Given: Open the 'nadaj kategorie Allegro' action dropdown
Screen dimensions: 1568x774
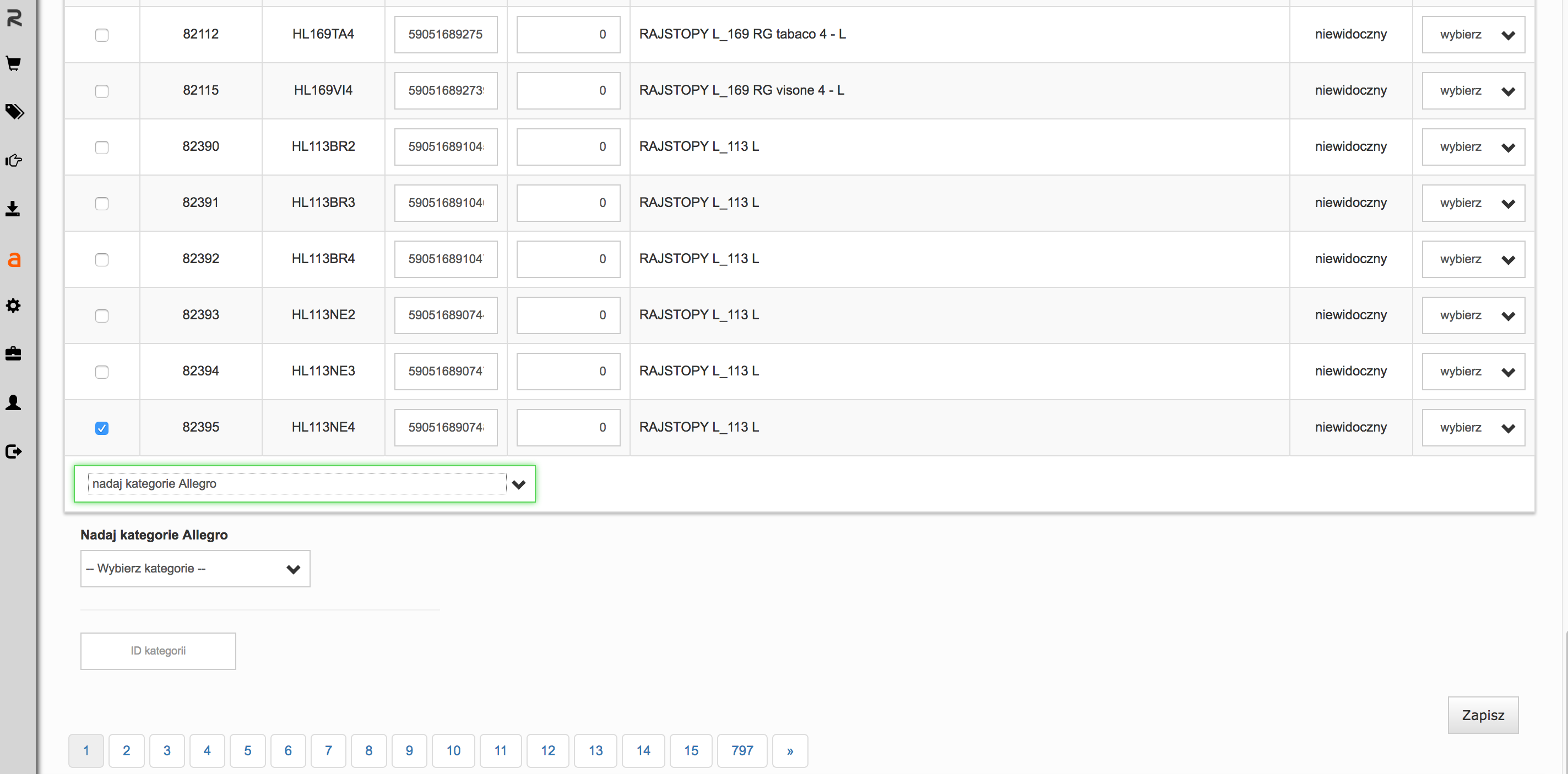Looking at the screenshot, I should 305,484.
